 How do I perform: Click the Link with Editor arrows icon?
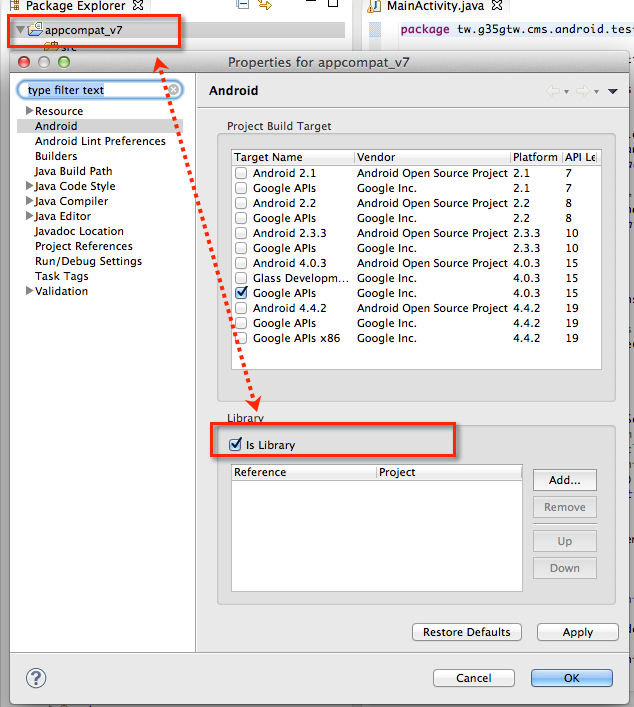(x=265, y=6)
